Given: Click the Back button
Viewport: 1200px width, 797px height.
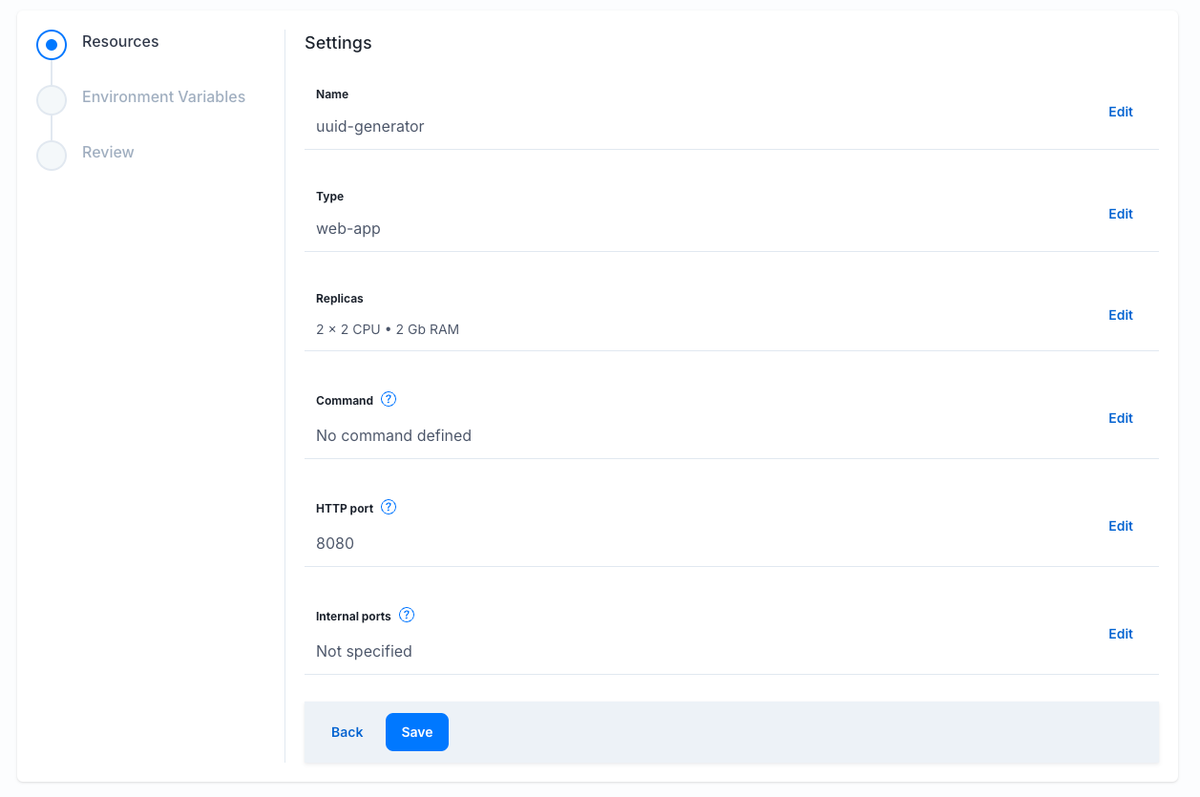Looking at the screenshot, I should 347,732.
